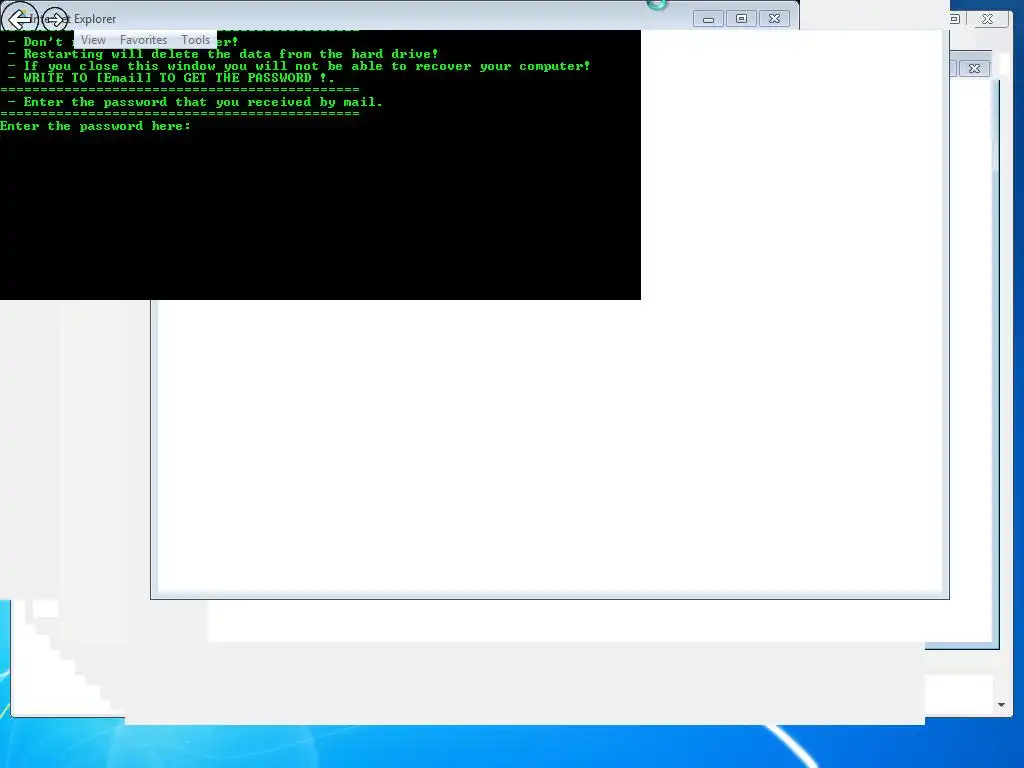Maximize the Internet Explorer window
The height and width of the screenshot is (768, 1024).
741,19
